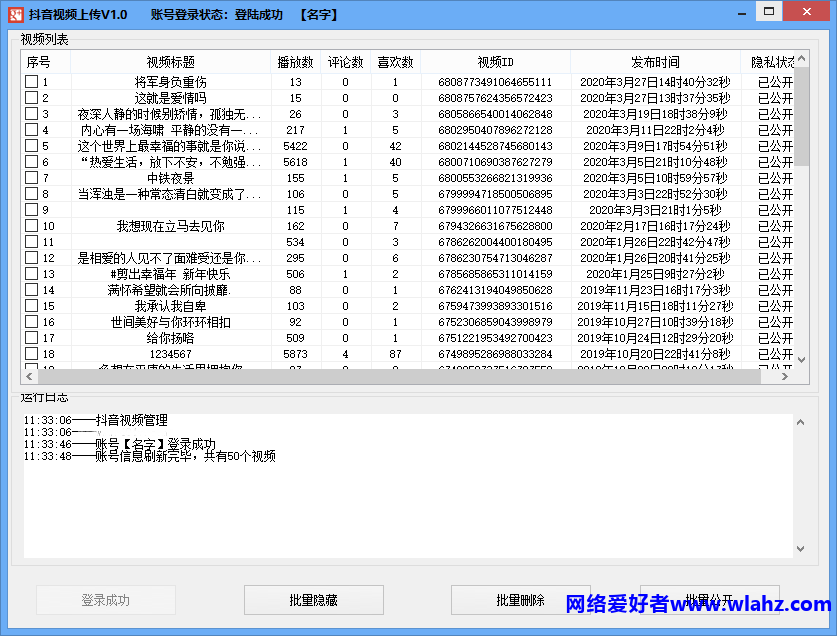Screen dimensions: 837x636
Task: Click publish time 2020年3月9日17时54分51秒
Action: [656, 146]
